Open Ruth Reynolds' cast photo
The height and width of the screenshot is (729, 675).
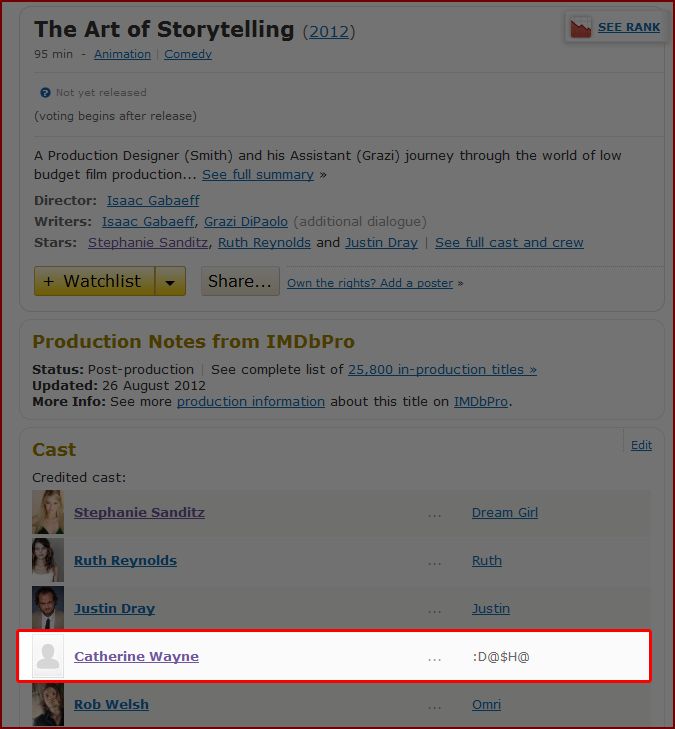48,560
